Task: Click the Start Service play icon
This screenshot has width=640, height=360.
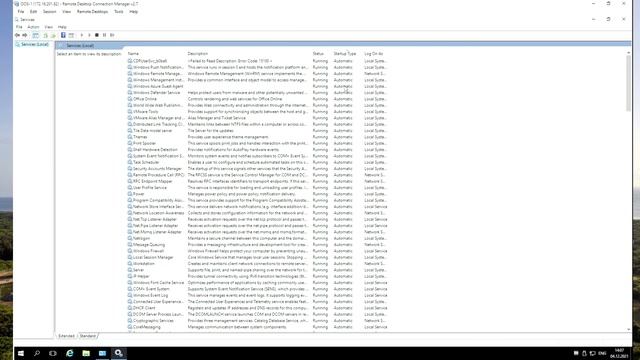Action: click(82, 35)
